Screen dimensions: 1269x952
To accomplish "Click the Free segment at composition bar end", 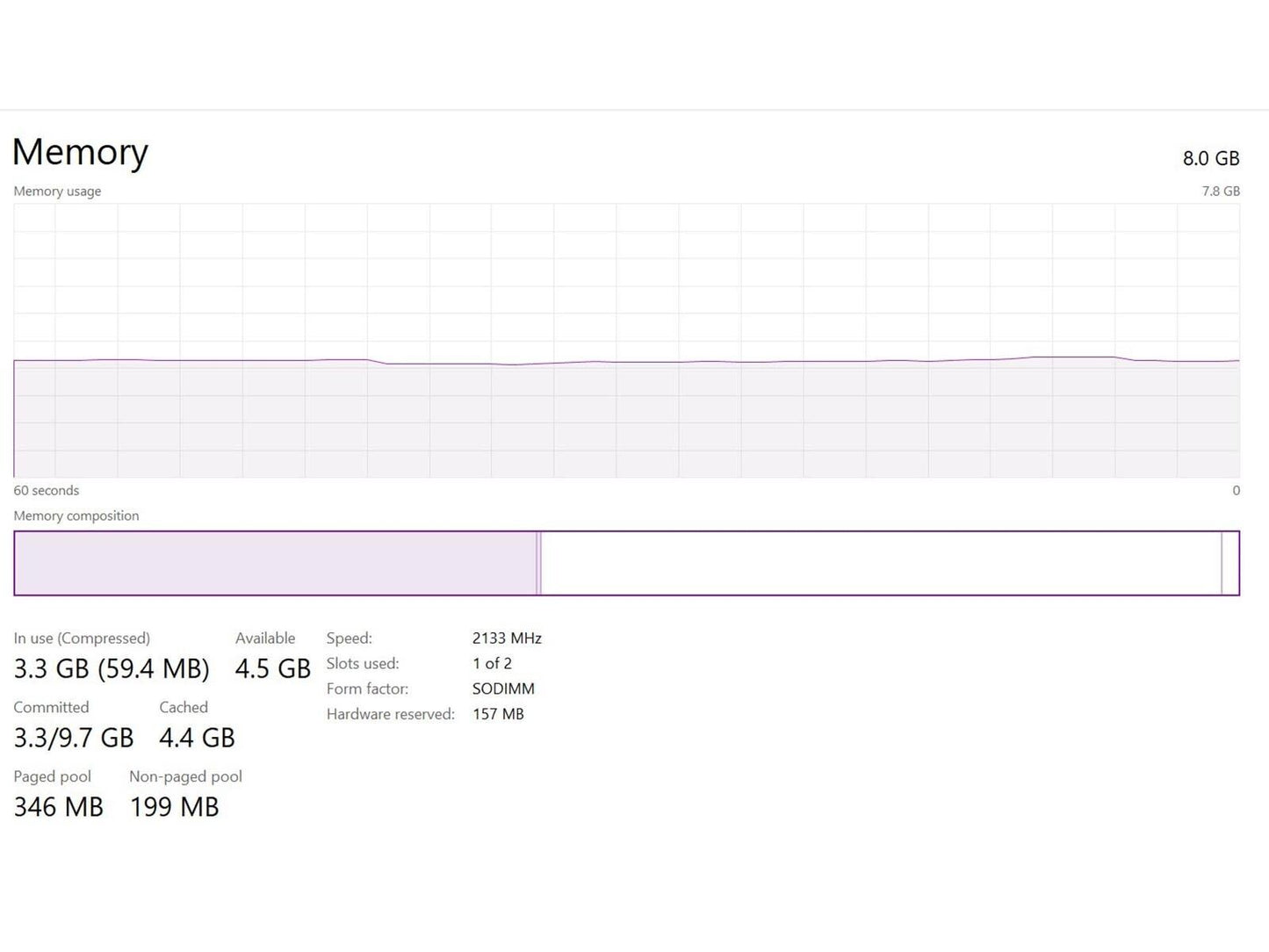I will click(x=1229, y=563).
